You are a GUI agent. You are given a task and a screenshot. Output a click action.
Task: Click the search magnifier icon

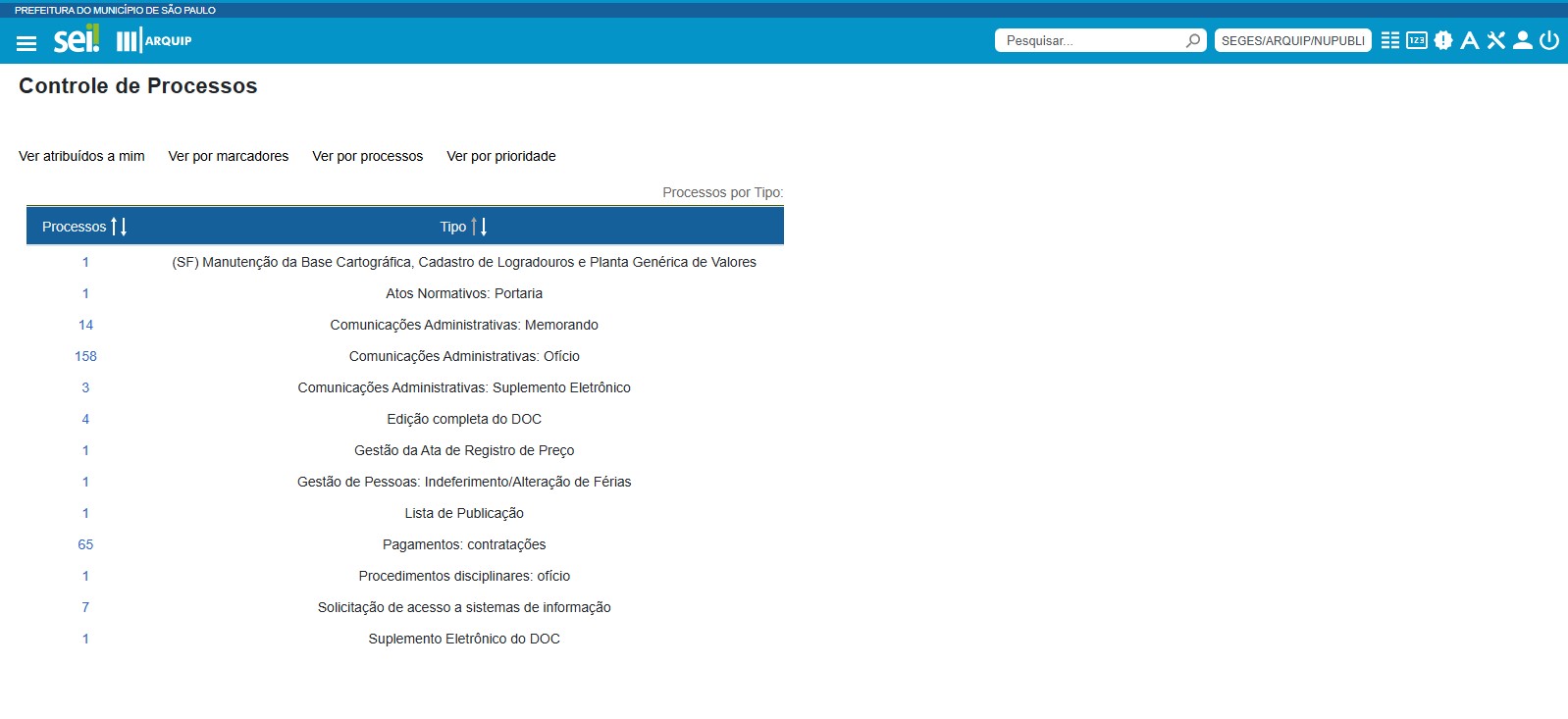[x=1192, y=40]
